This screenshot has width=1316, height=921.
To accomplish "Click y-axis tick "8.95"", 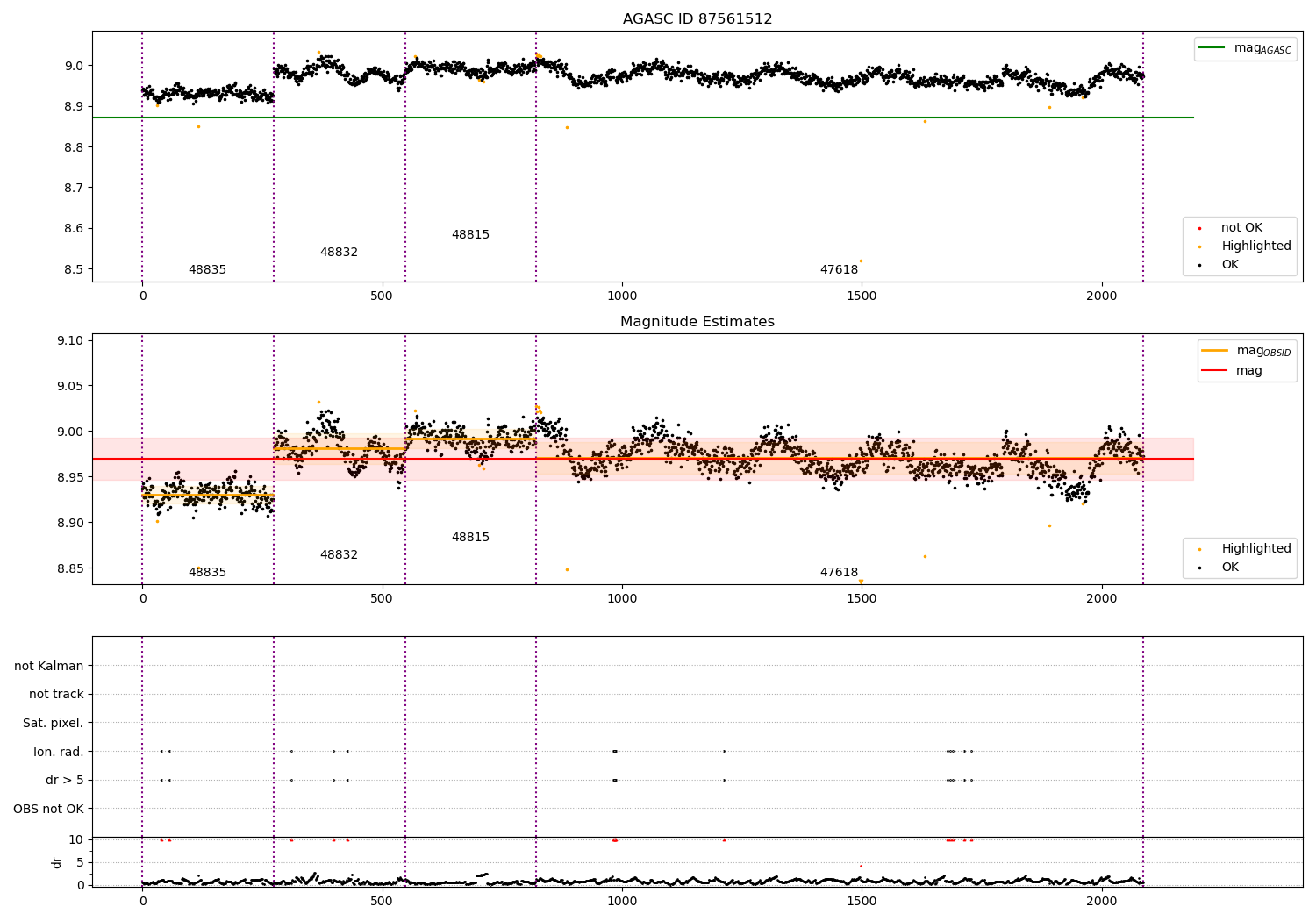I will 70,478.
